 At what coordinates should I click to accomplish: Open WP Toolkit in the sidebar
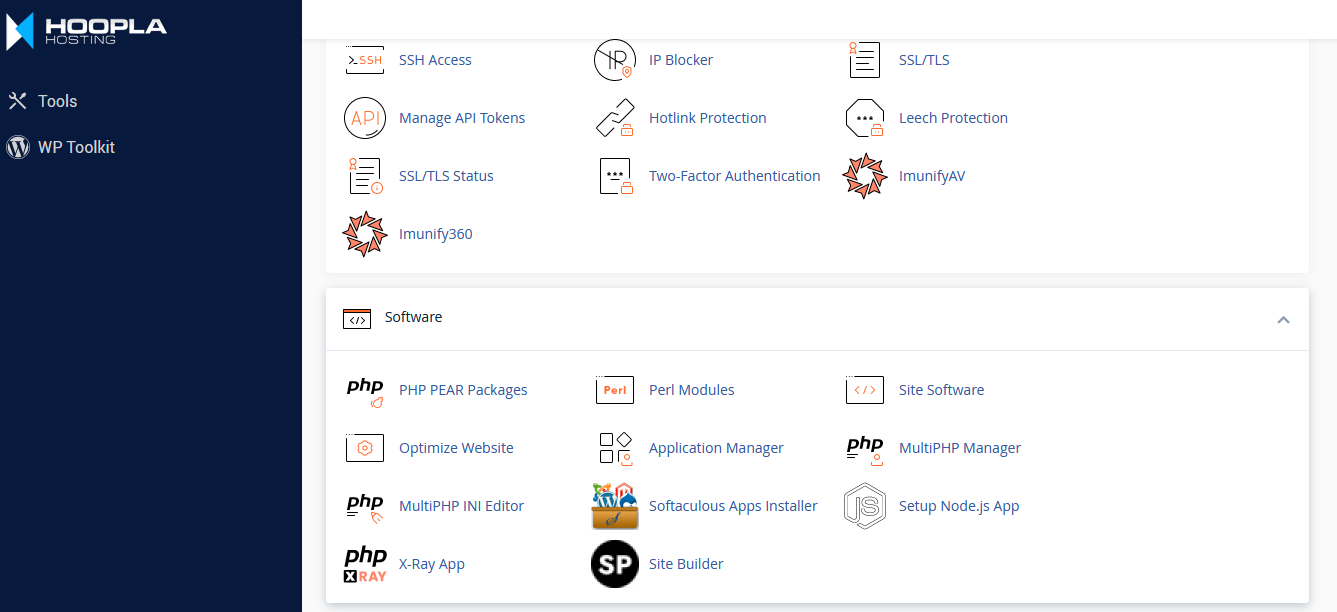point(76,147)
